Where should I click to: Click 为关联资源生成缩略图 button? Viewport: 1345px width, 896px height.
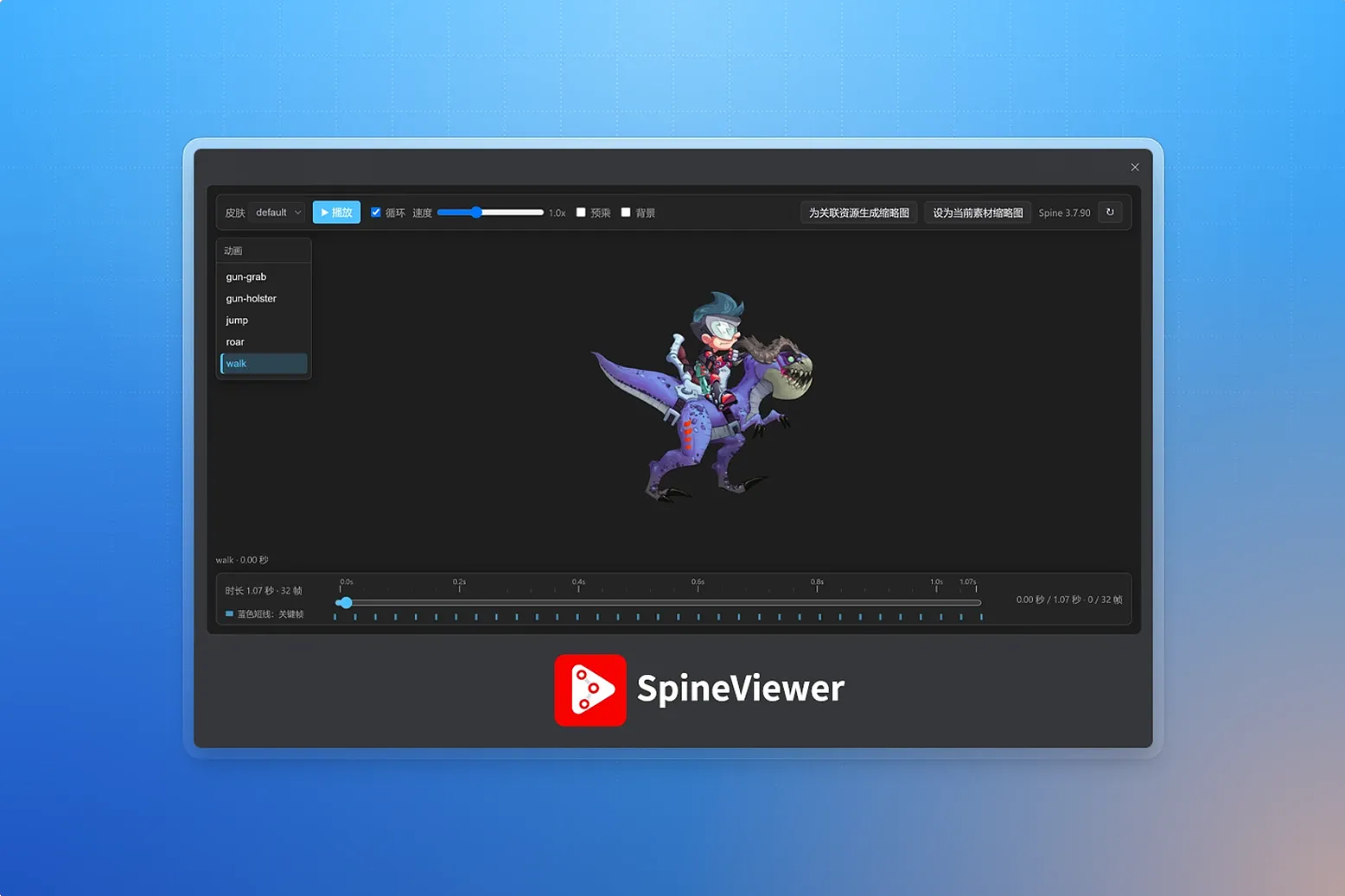pyautogui.click(x=858, y=213)
